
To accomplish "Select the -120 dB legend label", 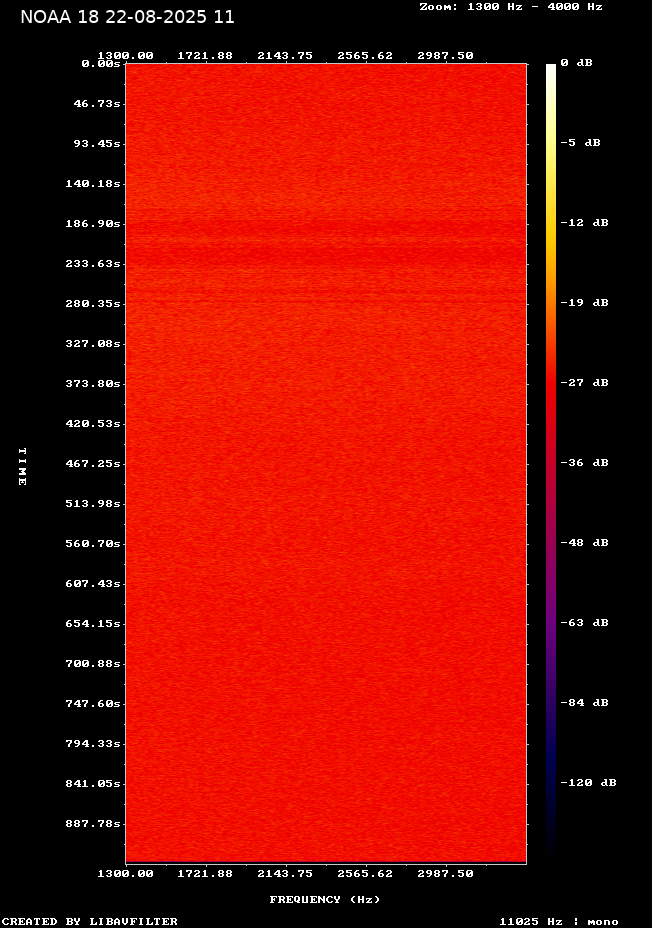I will point(588,783).
